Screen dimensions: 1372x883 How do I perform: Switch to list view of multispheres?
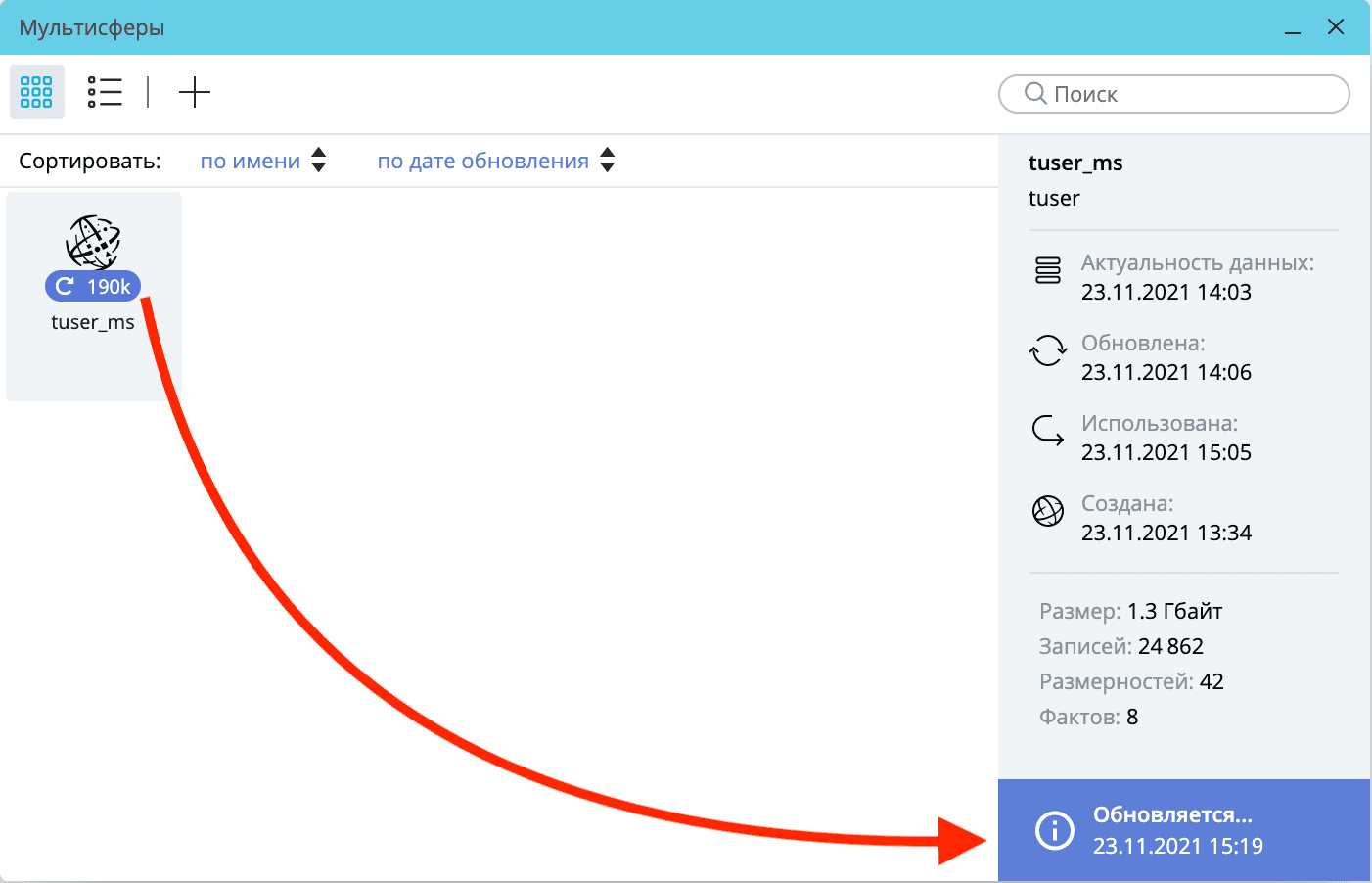click(x=105, y=92)
